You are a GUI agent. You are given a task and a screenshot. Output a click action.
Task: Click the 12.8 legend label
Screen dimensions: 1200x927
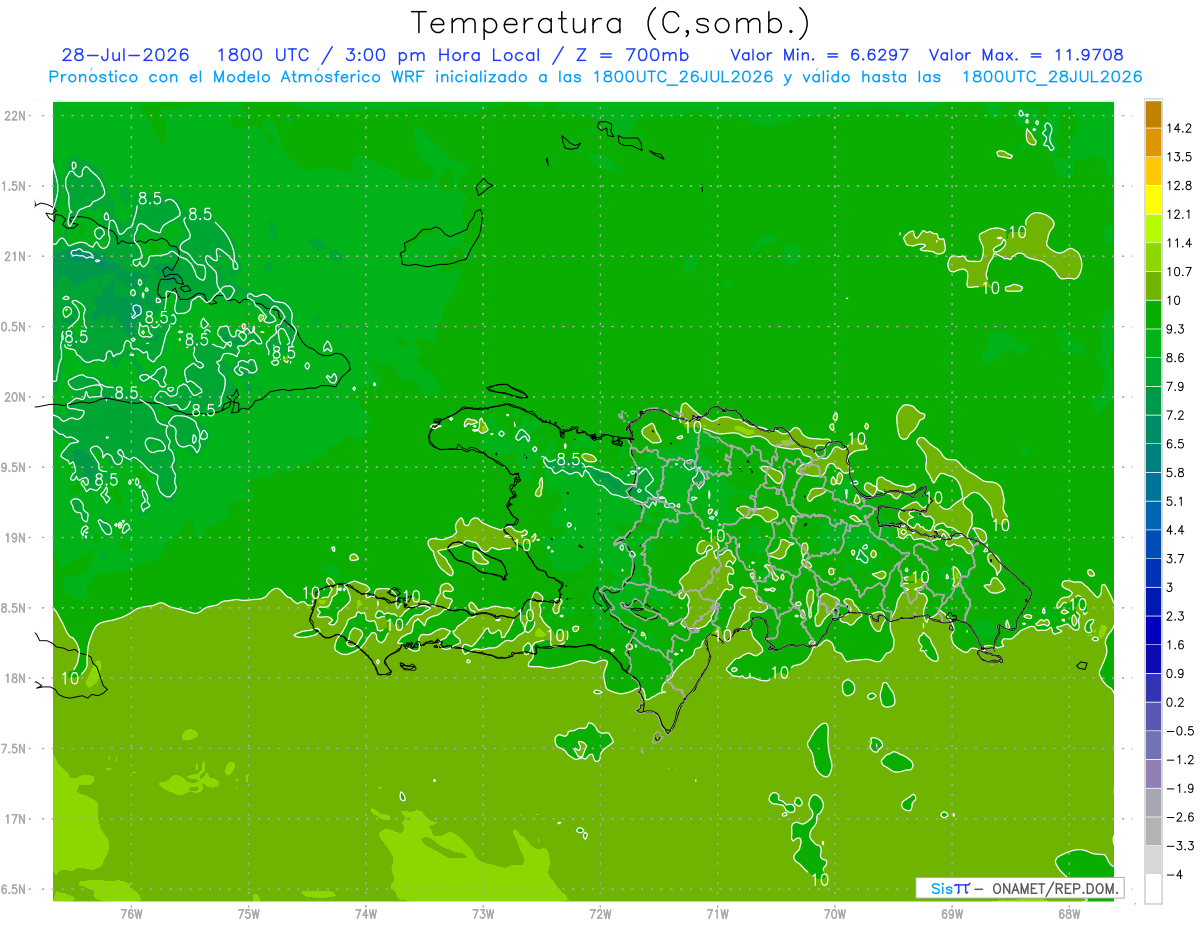click(x=1180, y=186)
